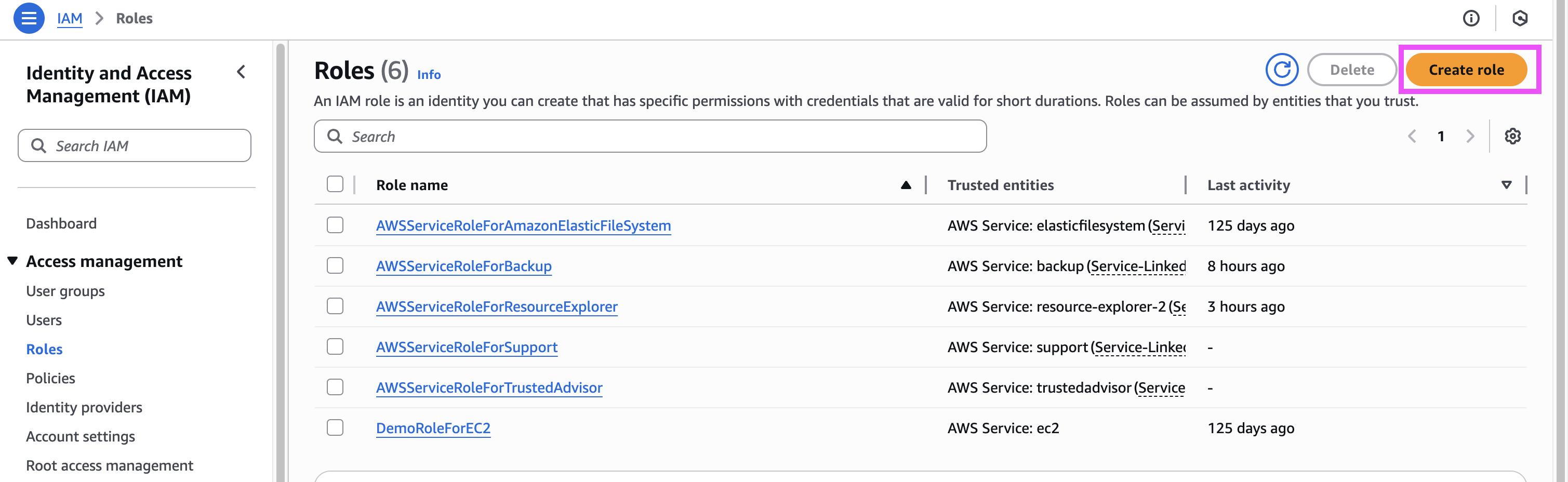The height and width of the screenshot is (482, 1568).
Task: Click the info circle icon in header
Action: click(1471, 18)
